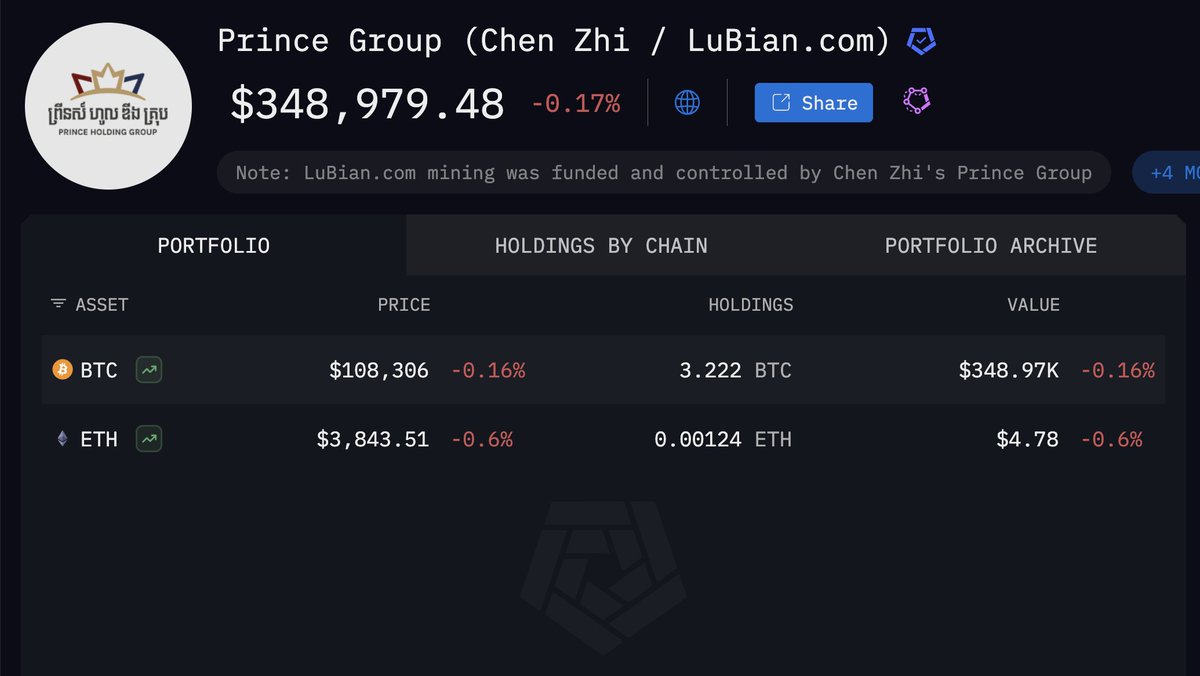Click the blue Share button
The width and height of the screenshot is (1200, 676).
[x=813, y=103]
